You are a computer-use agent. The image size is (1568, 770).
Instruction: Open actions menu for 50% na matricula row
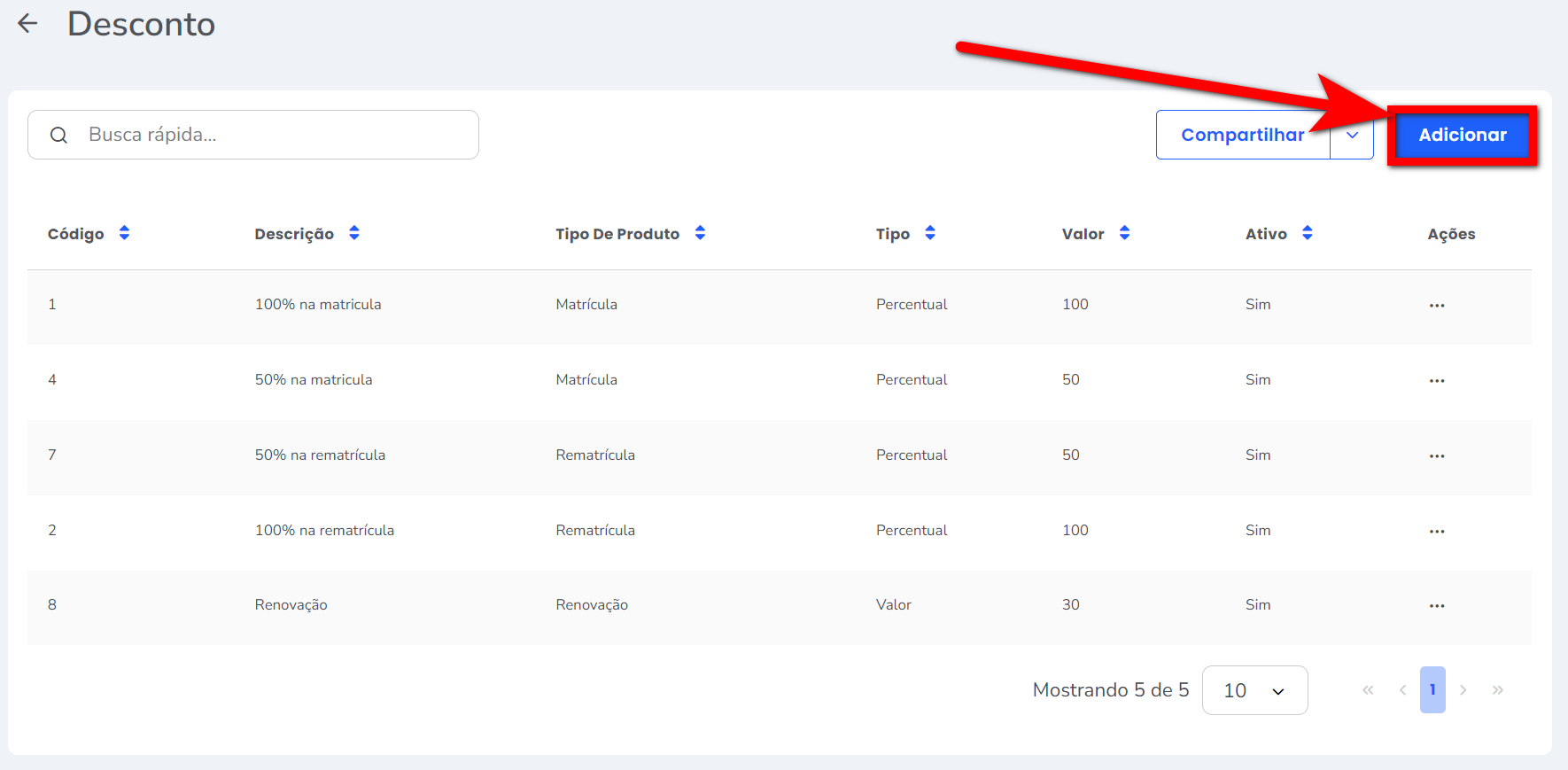[x=1436, y=380]
